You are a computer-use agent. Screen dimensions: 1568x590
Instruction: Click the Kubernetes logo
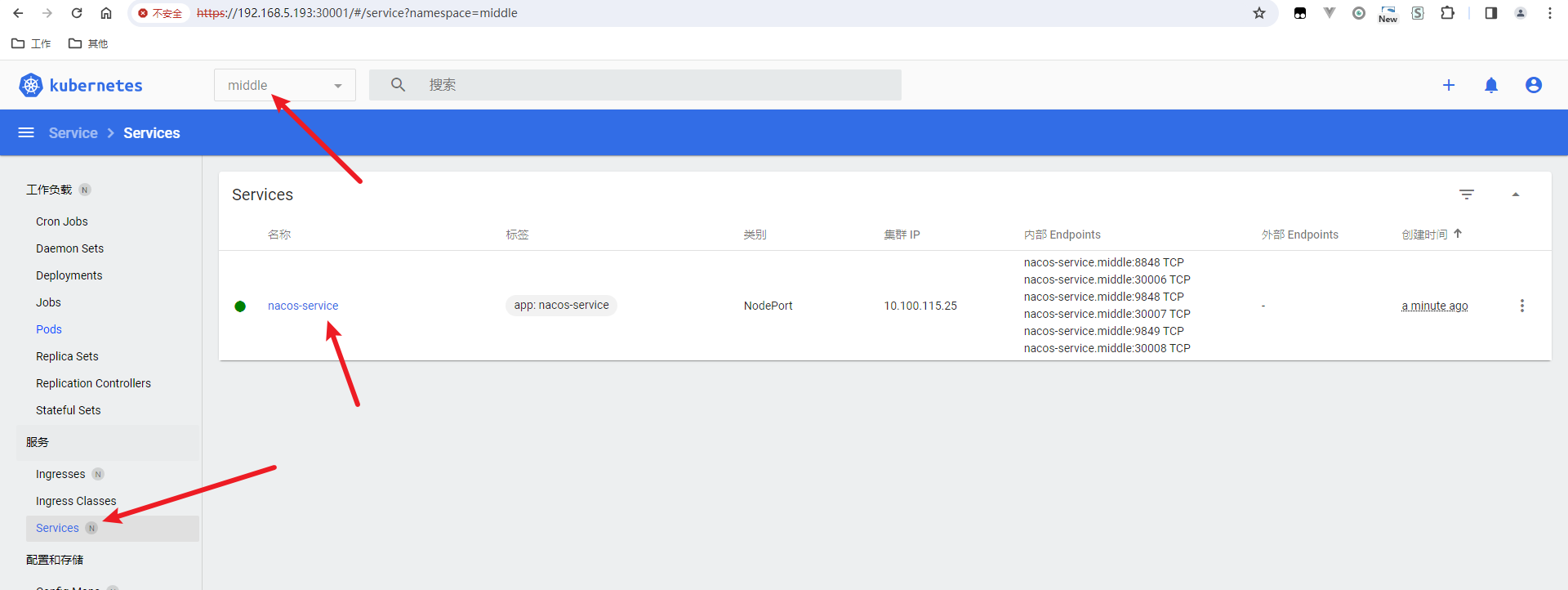pyautogui.click(x=80, y=85)
